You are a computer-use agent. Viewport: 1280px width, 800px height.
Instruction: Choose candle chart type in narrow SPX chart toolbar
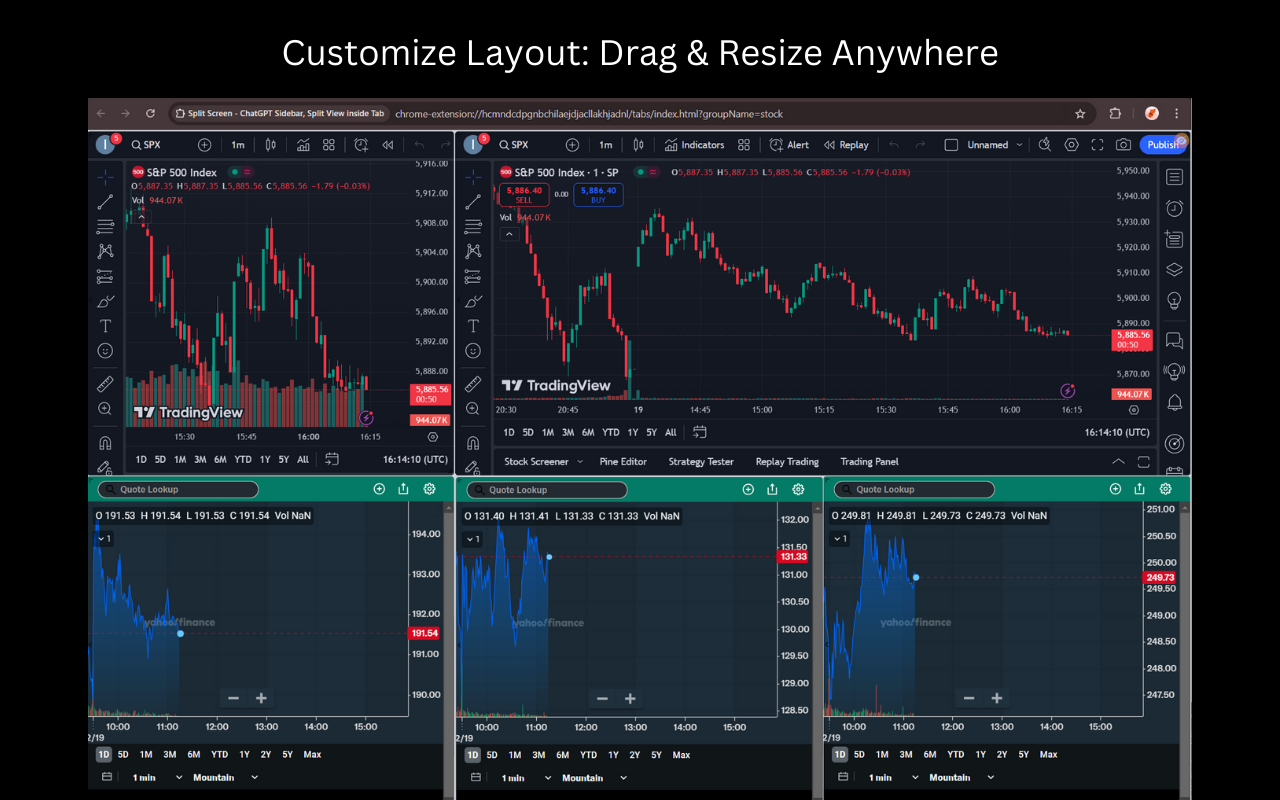click(270, 145)
